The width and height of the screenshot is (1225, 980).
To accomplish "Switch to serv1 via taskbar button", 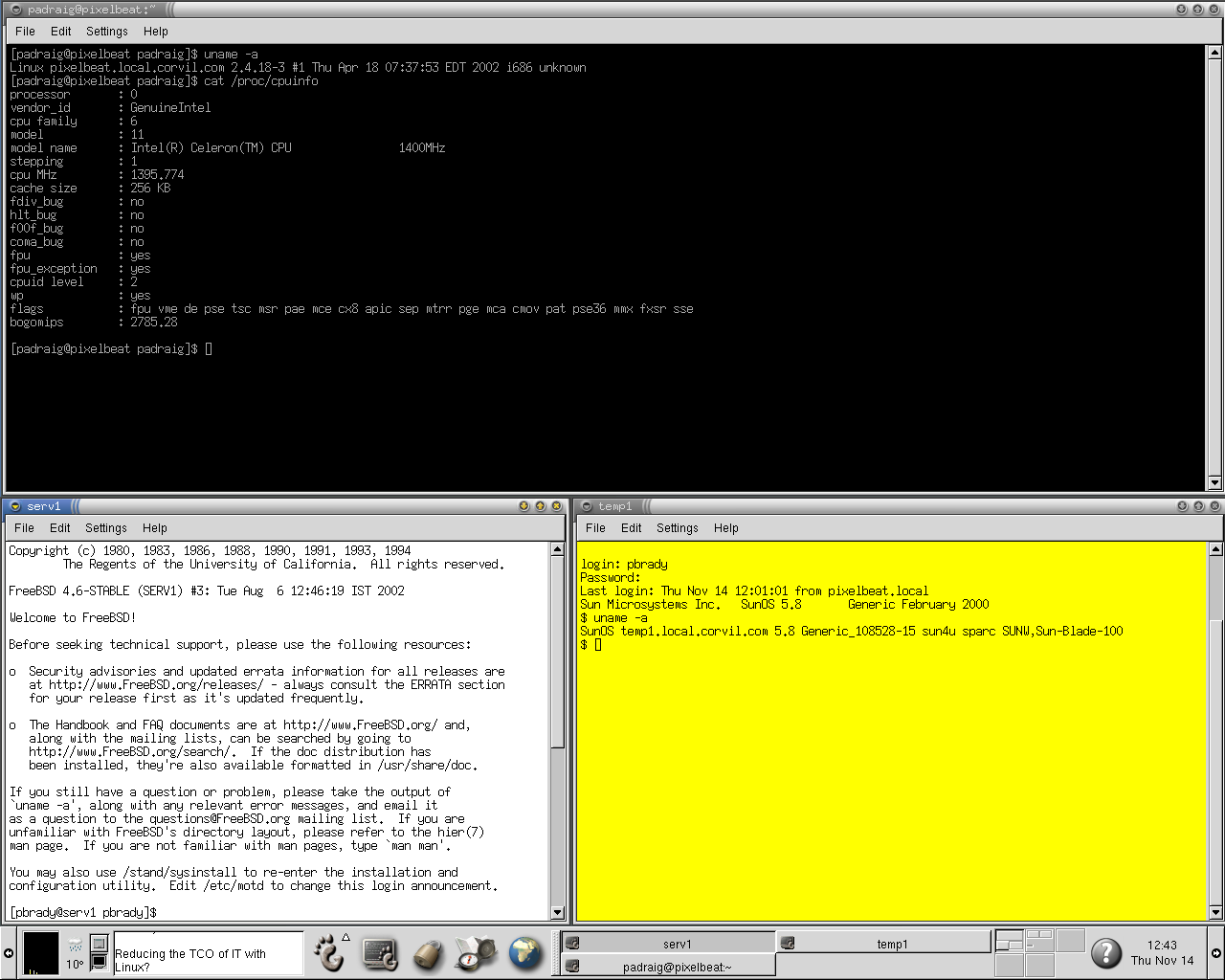I will click(x=668, y=944).
